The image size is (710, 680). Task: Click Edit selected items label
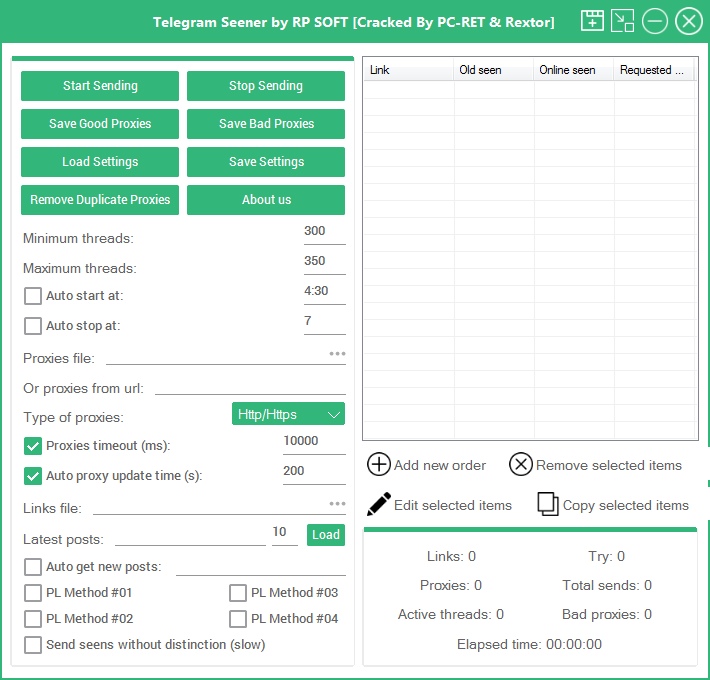453,505
